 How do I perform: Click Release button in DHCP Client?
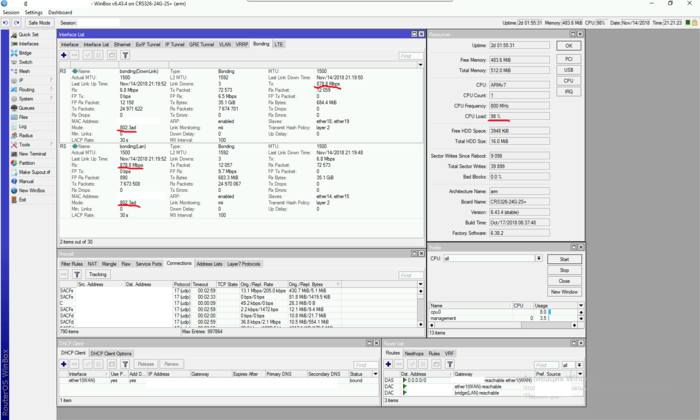tap(146, 364)
